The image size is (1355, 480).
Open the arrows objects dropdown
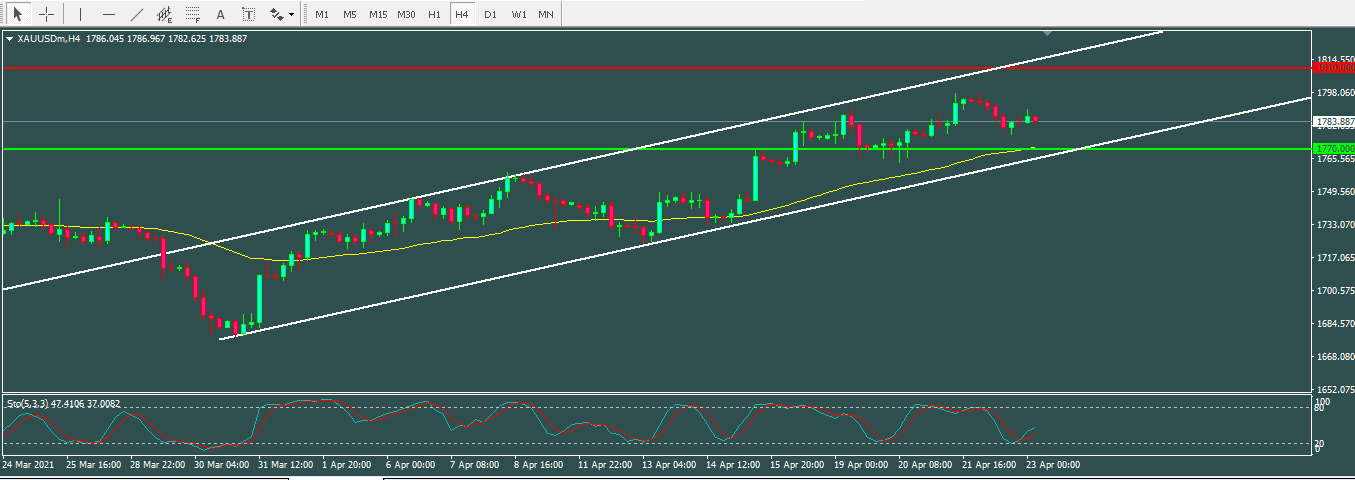click(282, 15)
